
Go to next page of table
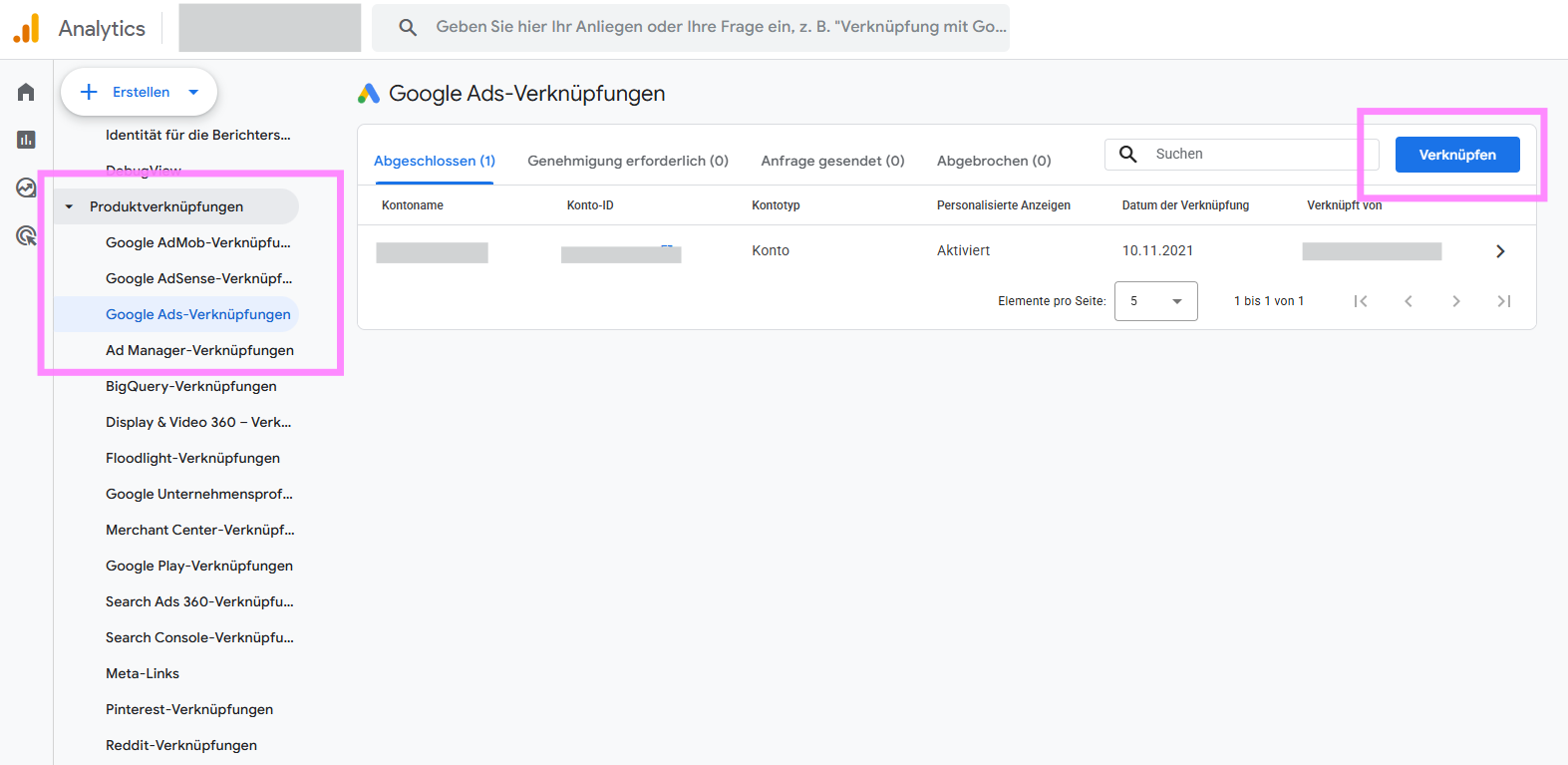[1456, 301]
